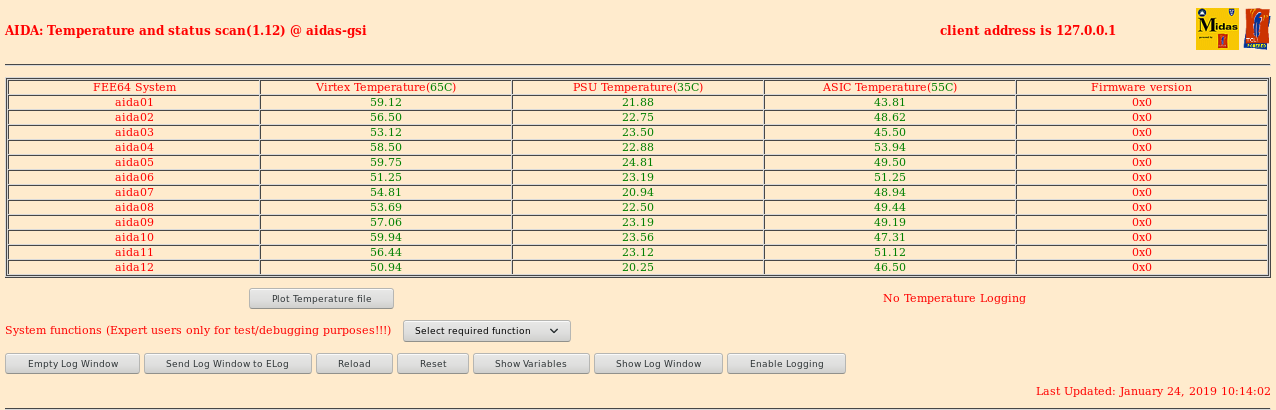This screenshot has width=1276, height=410.
Task: Select the aida05 system name
Action: pyautogui.click(x=134, y=162)
